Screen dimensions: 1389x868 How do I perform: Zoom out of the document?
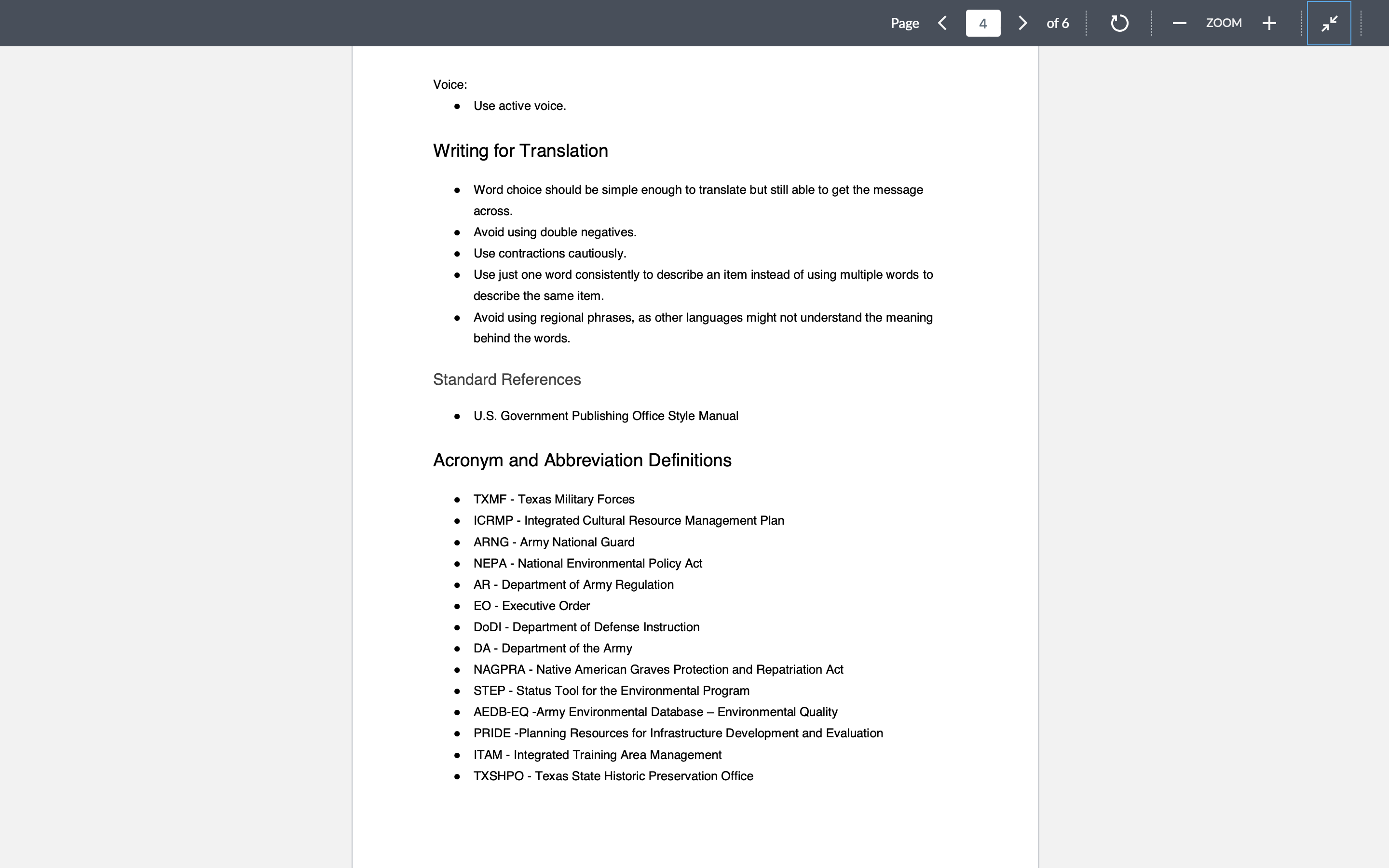[1179, 23]
